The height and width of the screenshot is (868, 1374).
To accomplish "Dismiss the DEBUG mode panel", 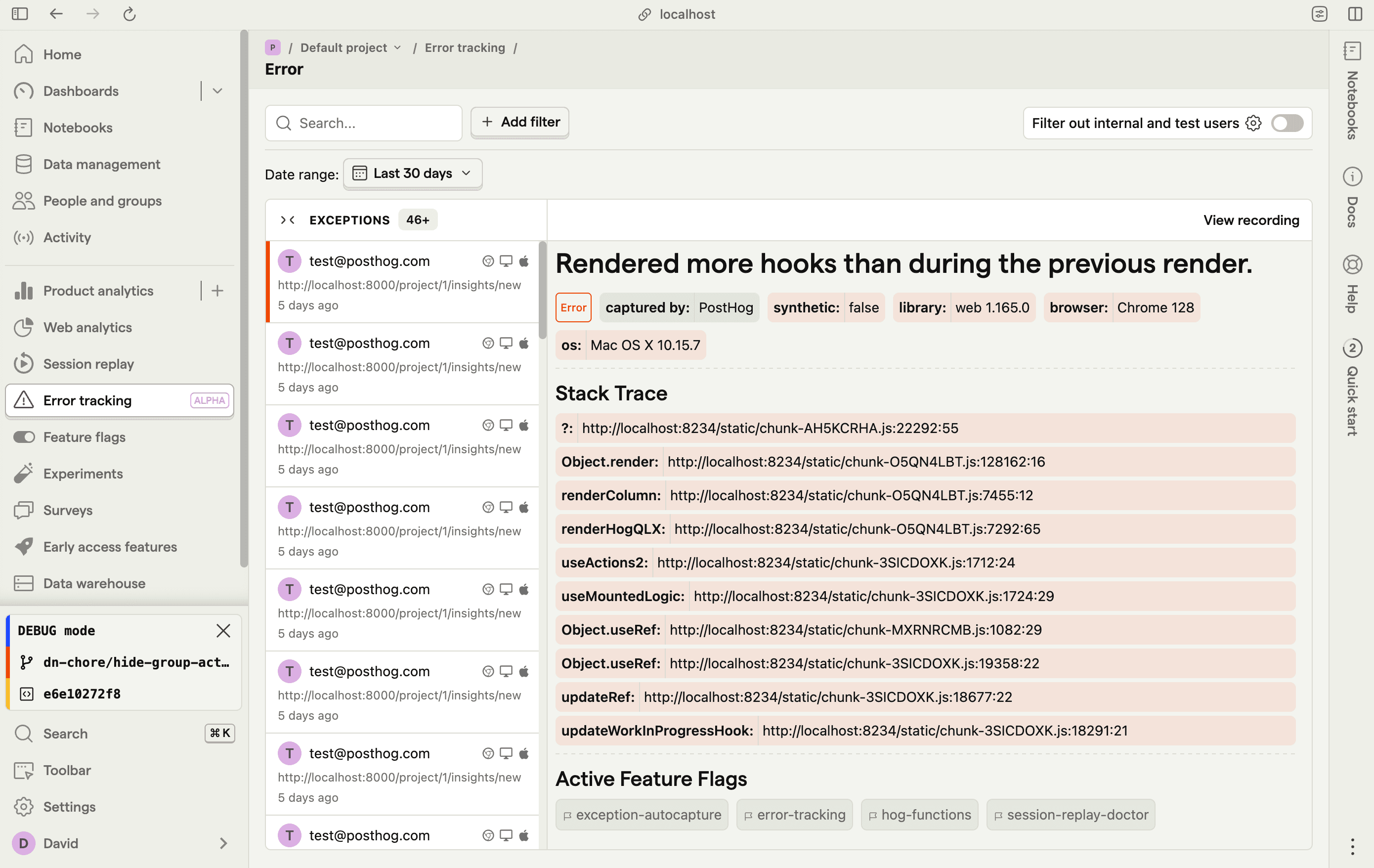I will point(223,631).
